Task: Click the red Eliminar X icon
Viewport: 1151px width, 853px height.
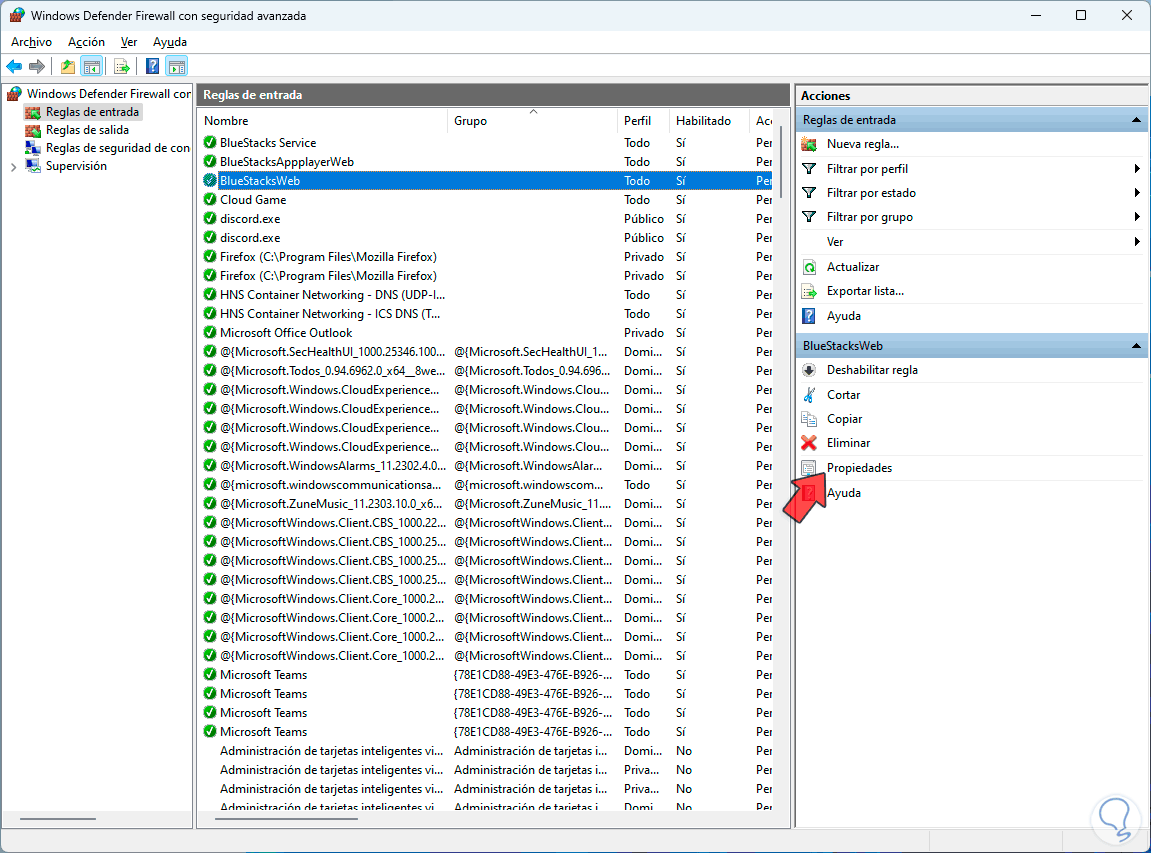Action: tap(809, 443)
